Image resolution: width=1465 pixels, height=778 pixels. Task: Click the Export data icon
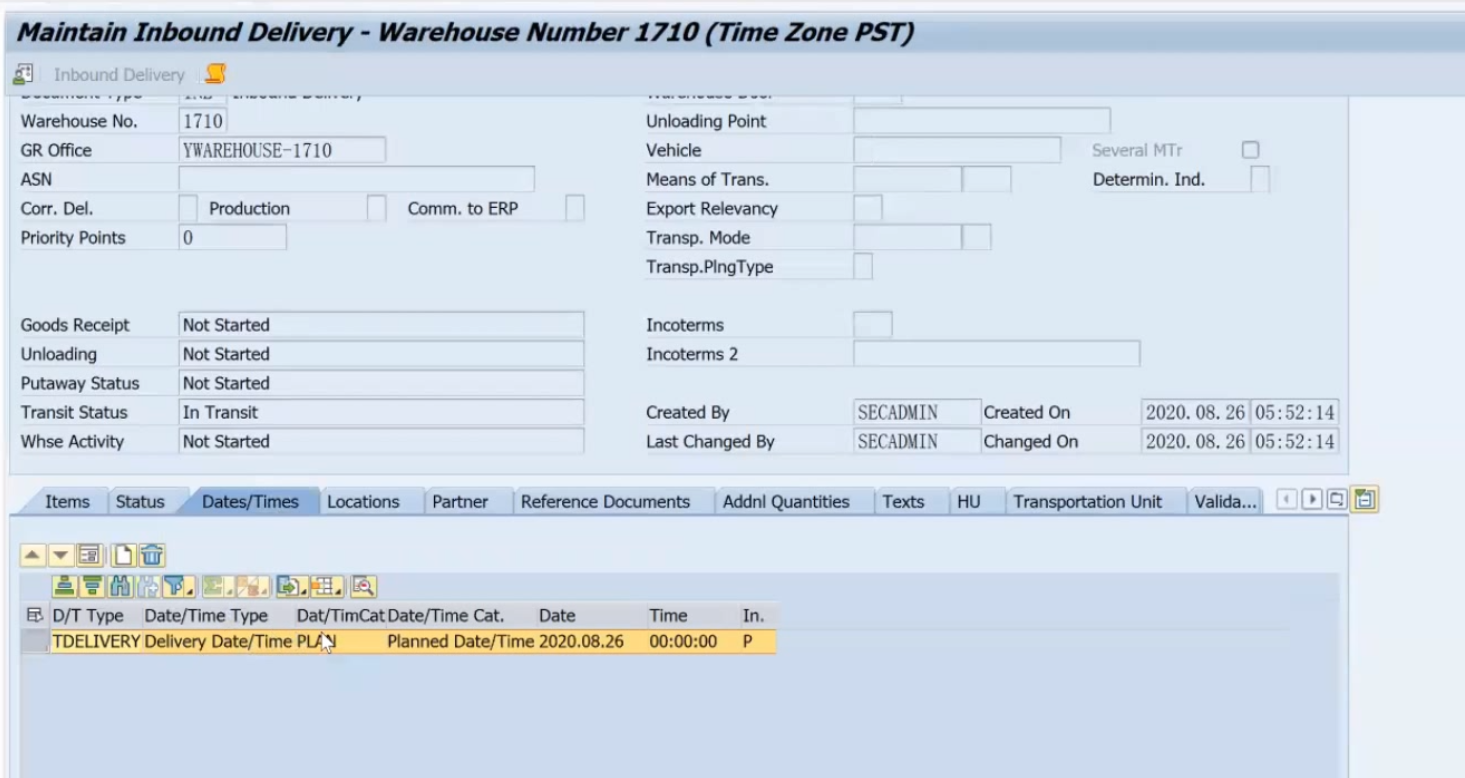(288, 585)
